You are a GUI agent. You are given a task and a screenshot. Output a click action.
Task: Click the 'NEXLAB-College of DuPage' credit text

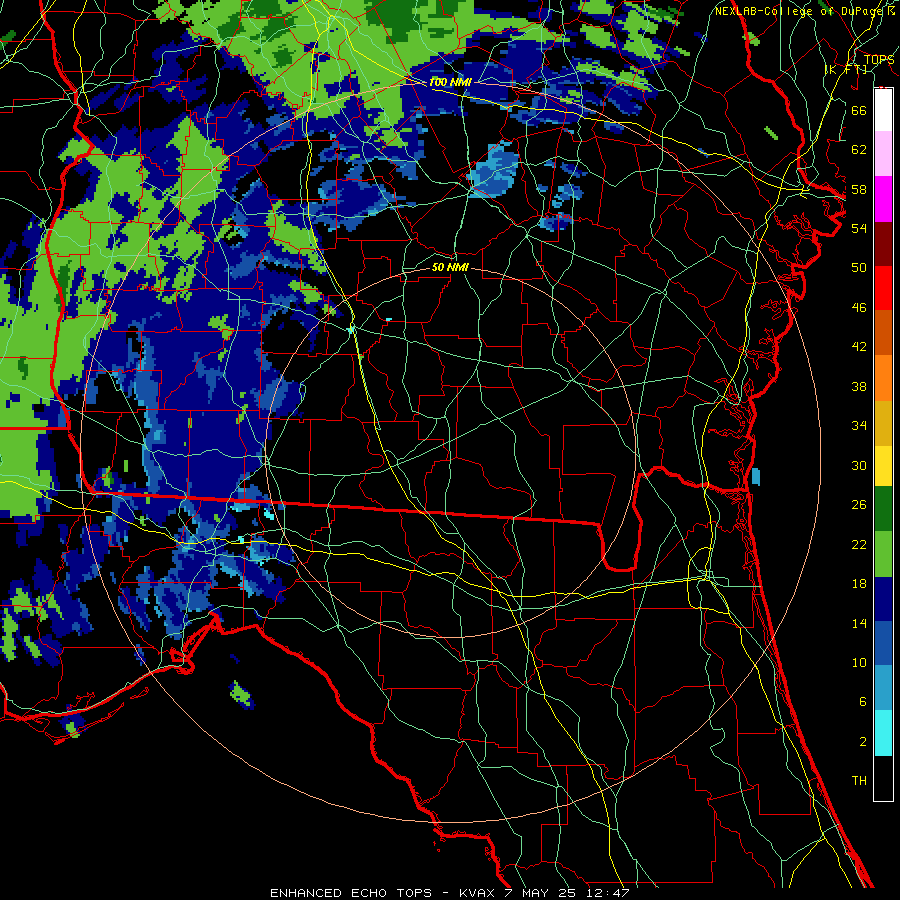point(800,11)
